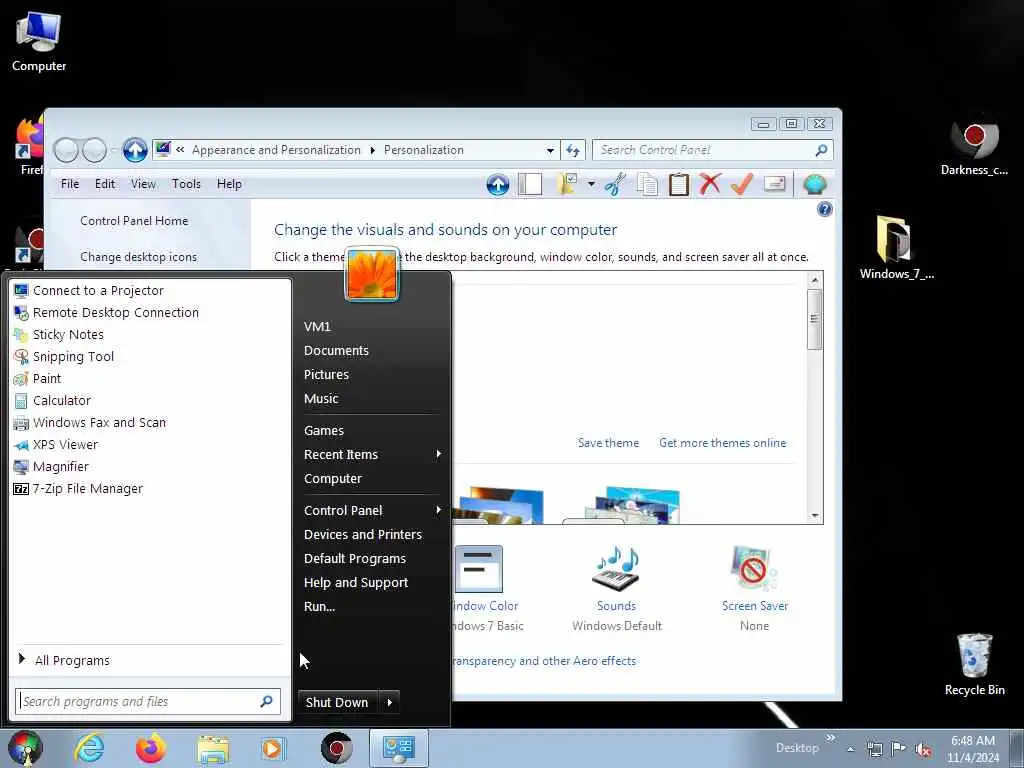Screen dimensions: 1024x768
Task: Open Windows Media Player taskbar icon
Action: [x=272, y=748]
